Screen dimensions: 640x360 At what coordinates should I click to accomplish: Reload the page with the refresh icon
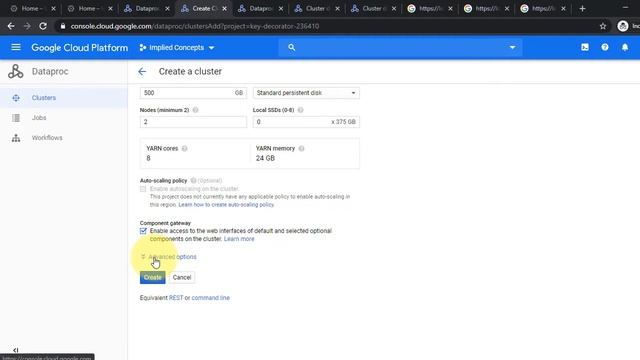point(43,26)
